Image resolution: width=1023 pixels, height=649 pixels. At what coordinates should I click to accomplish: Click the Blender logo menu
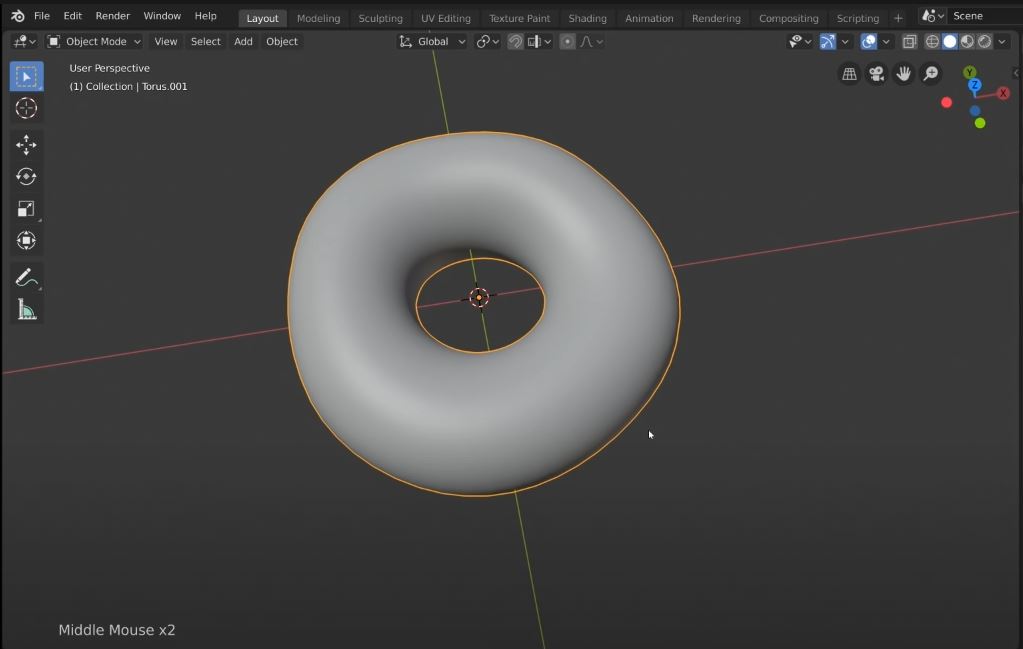[x=18, y=16]
